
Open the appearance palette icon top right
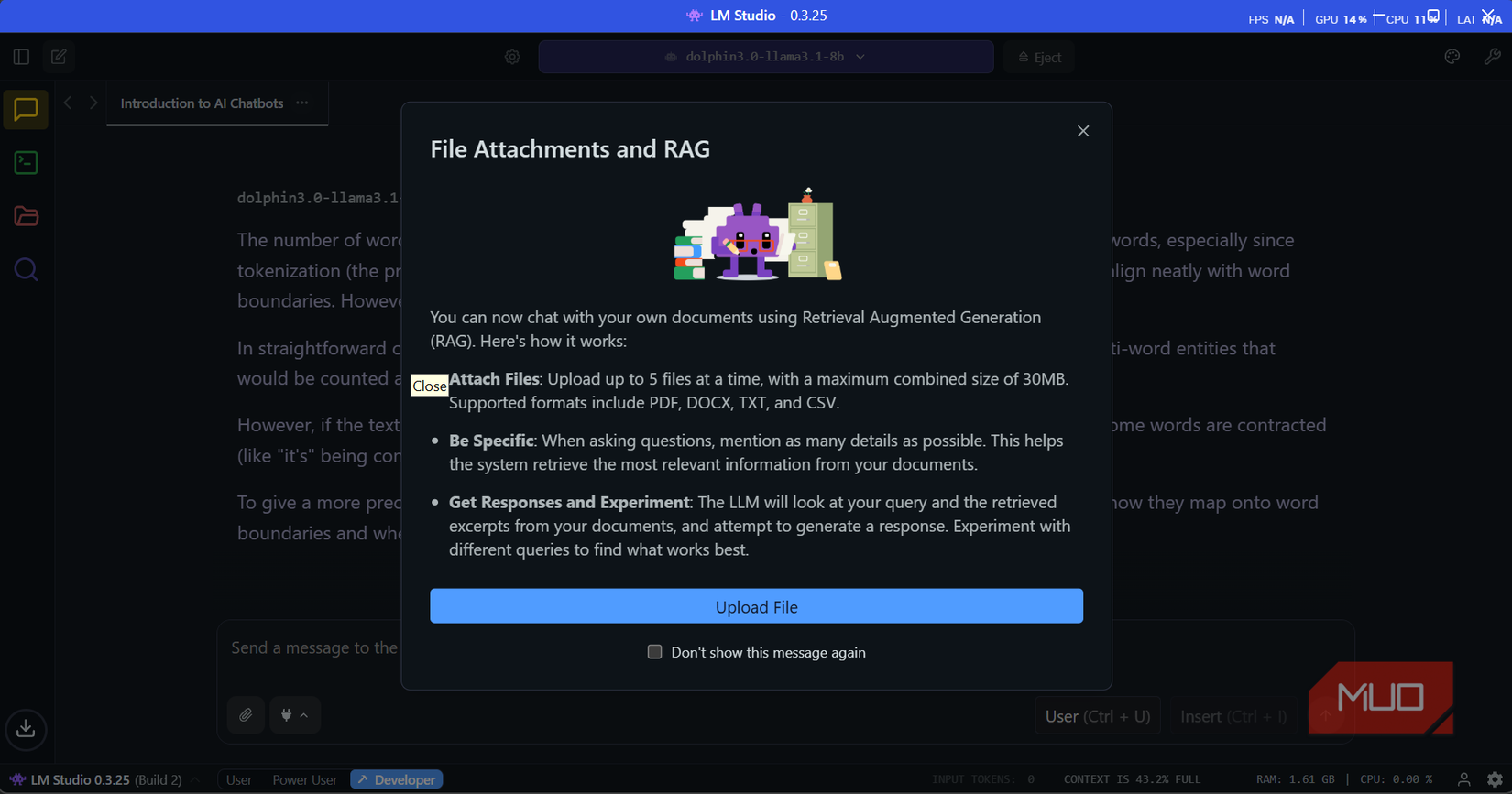[1452, 57]
